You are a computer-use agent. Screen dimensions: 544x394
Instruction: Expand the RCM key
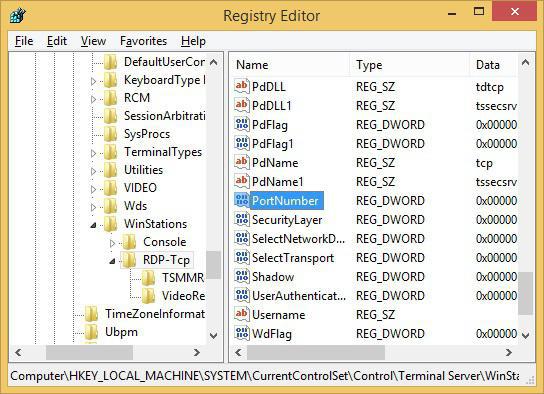point(93,99)
